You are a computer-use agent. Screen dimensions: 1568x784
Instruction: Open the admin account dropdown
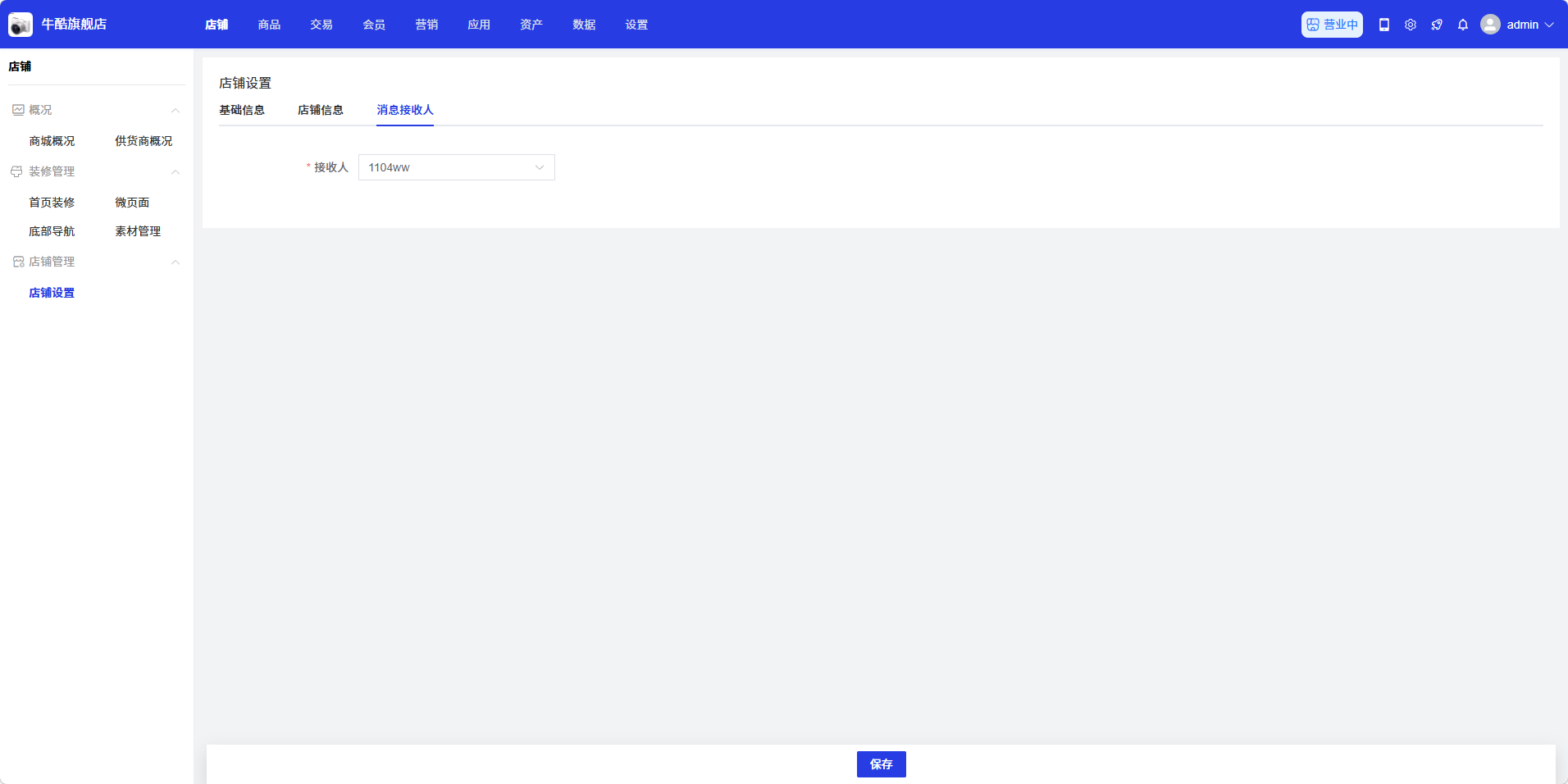pos(1529,25)
